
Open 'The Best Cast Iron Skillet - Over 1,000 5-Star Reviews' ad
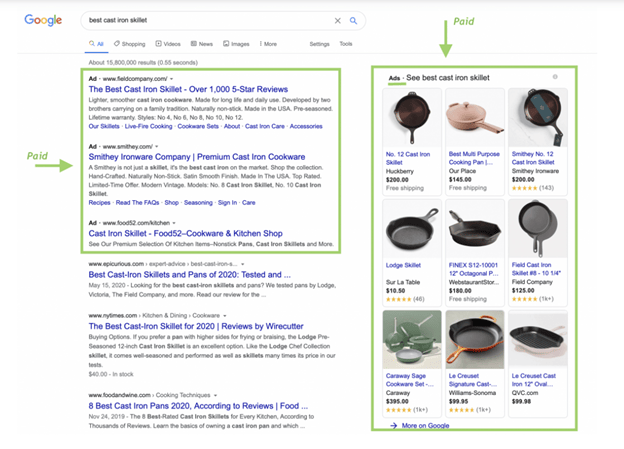[x=188, y=89]
